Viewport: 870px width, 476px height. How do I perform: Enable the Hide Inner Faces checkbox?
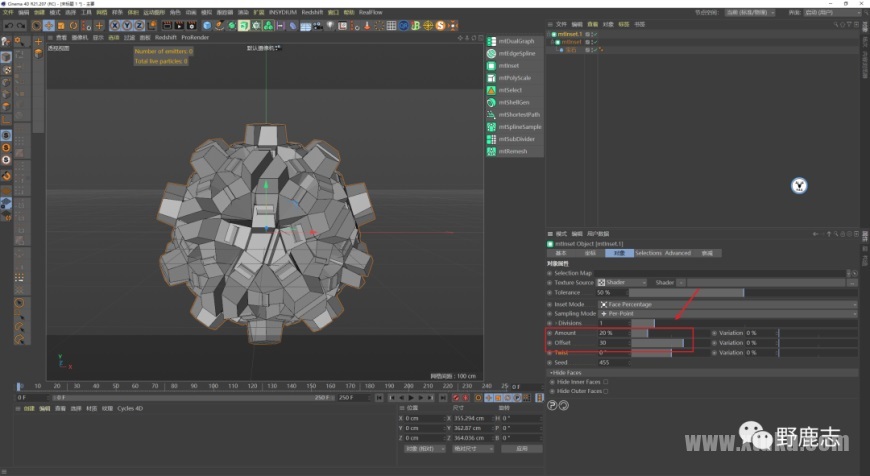point(605,382)
